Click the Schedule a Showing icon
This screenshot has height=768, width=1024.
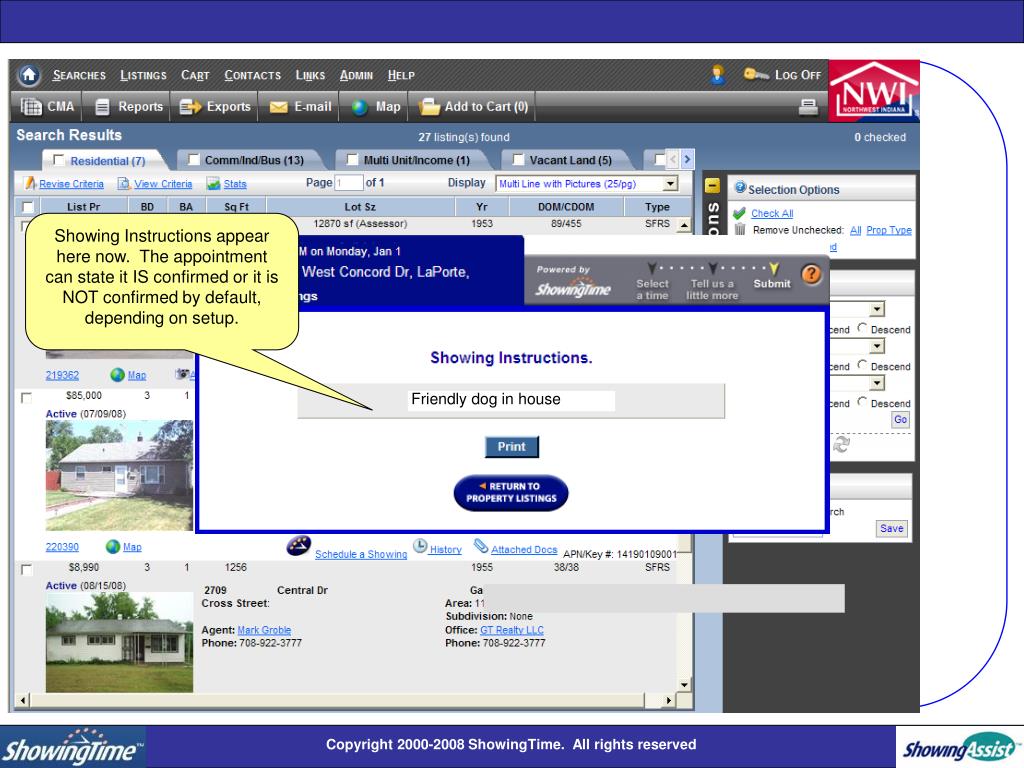point(298,546)
